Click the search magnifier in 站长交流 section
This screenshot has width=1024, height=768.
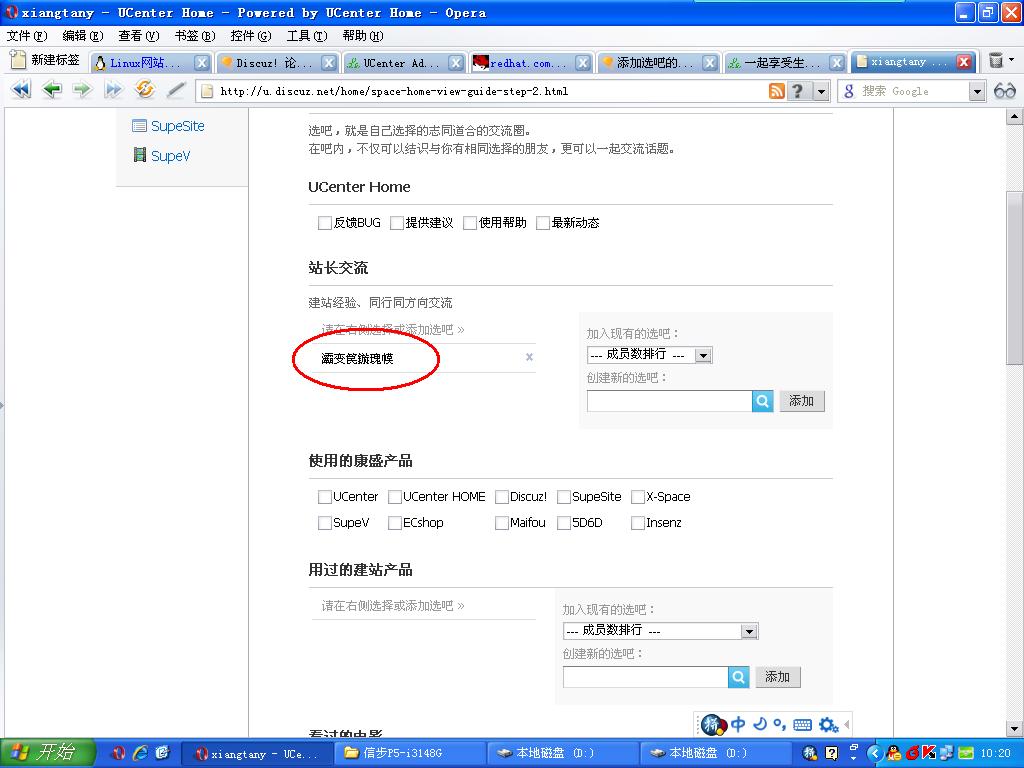(x=762, y=401)
